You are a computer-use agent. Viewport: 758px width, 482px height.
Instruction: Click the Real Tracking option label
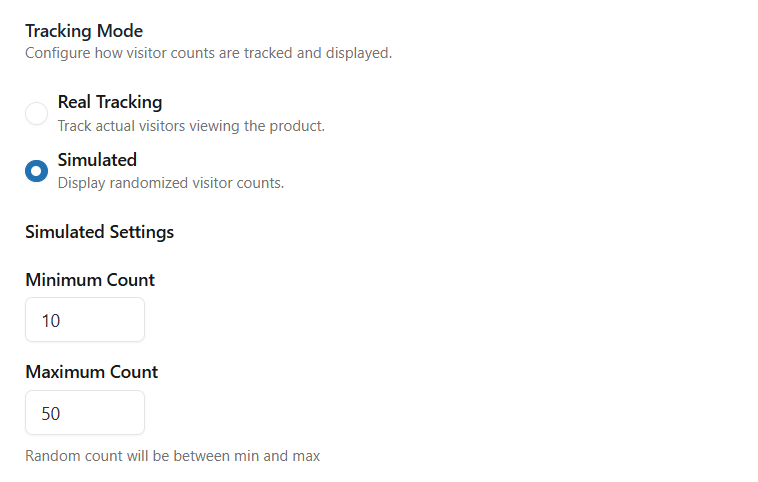110,102
